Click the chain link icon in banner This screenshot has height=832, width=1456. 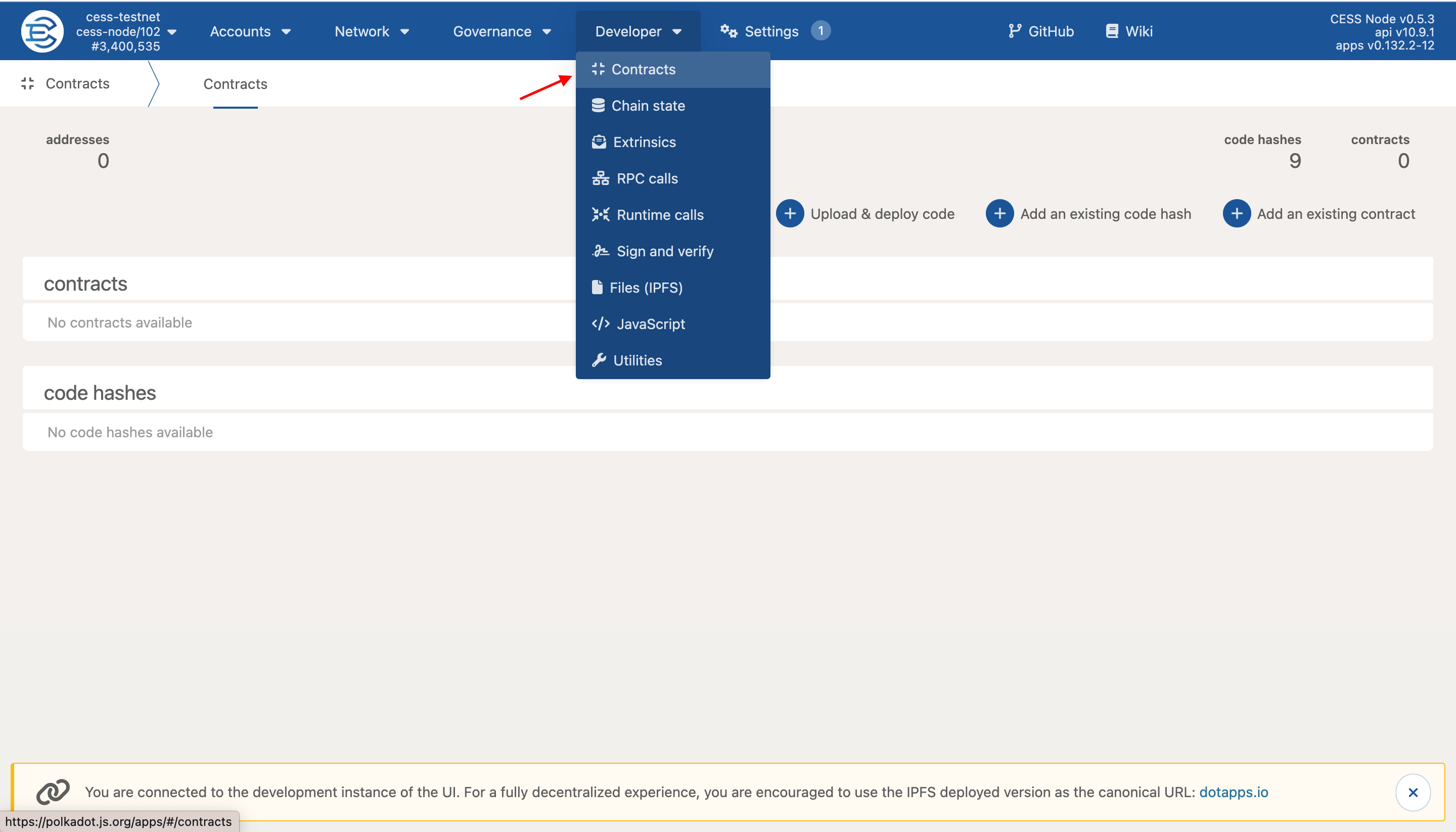point(53,792)
